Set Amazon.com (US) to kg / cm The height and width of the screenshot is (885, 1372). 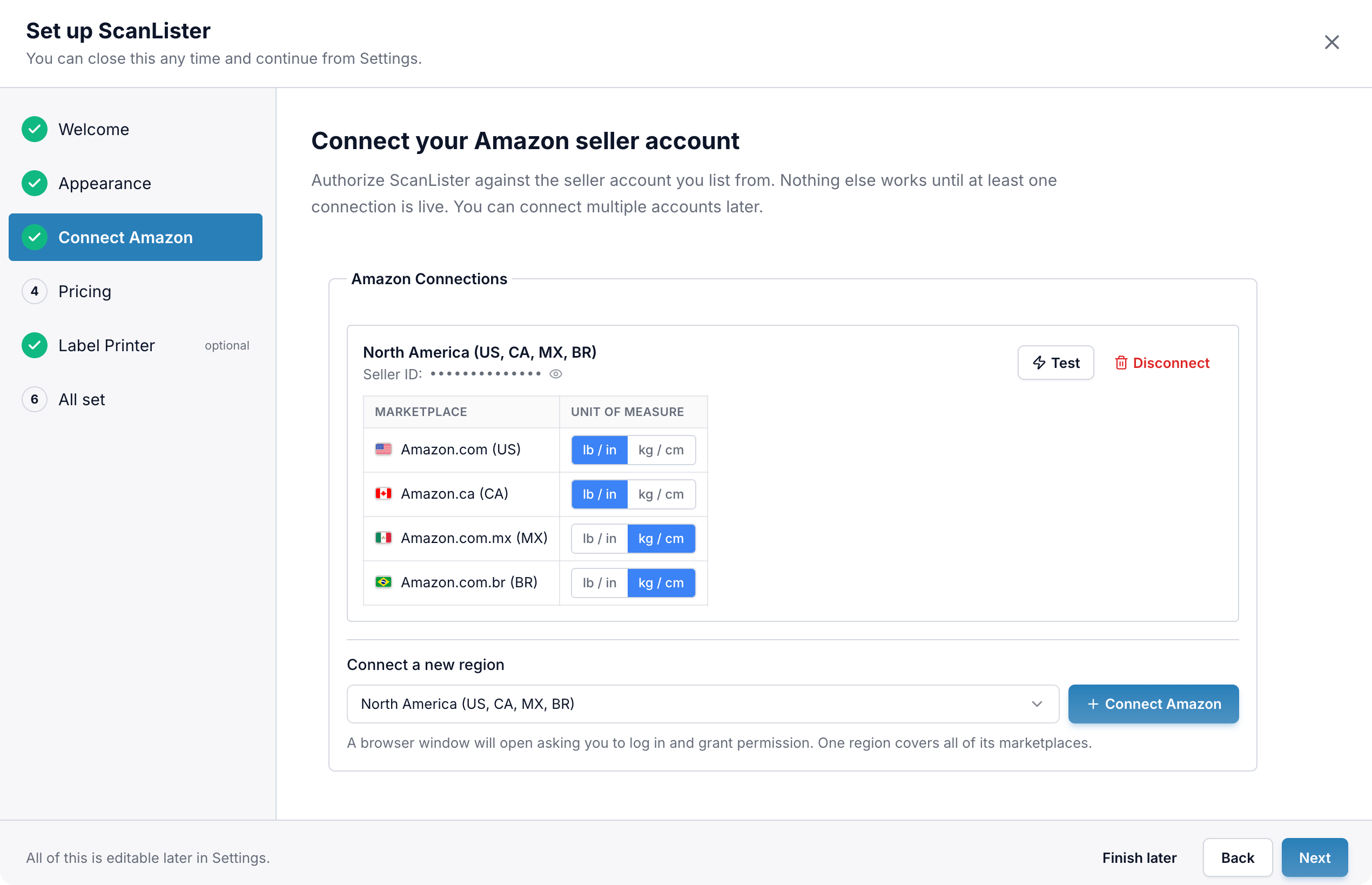(x=661, y=450)
